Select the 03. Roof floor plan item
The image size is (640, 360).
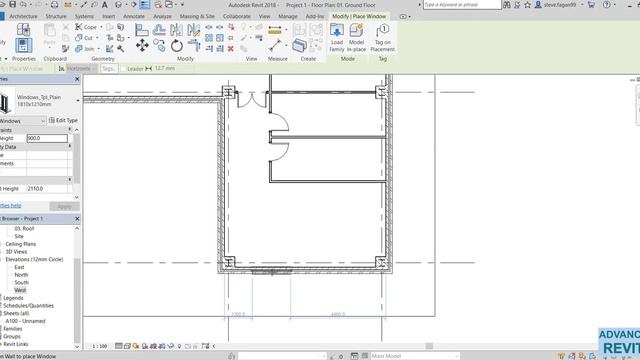pyautogui.click(x=24, y=229)
